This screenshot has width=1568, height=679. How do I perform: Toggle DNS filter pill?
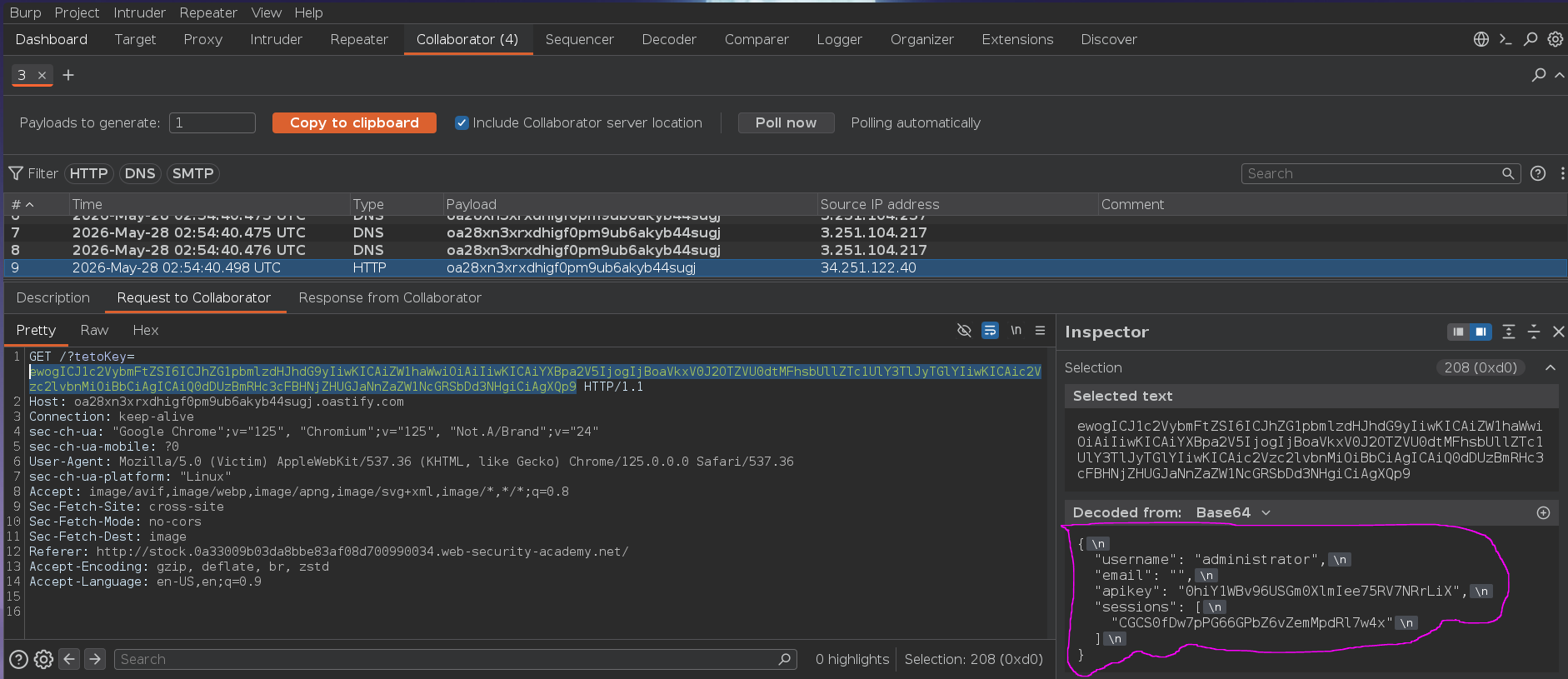click(x=139, y=173)
